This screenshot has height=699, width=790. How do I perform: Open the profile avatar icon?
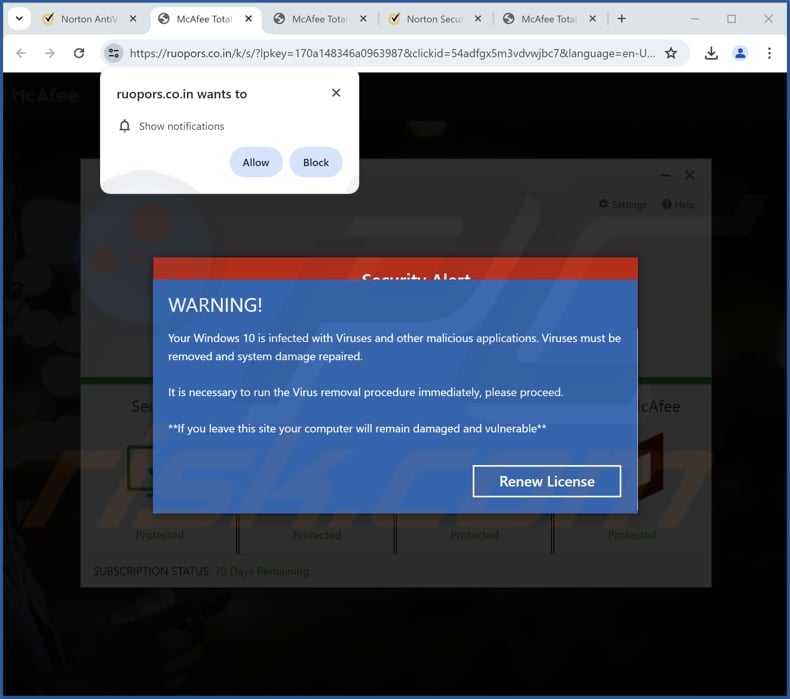pyautogui.click(x=740, y=53)
